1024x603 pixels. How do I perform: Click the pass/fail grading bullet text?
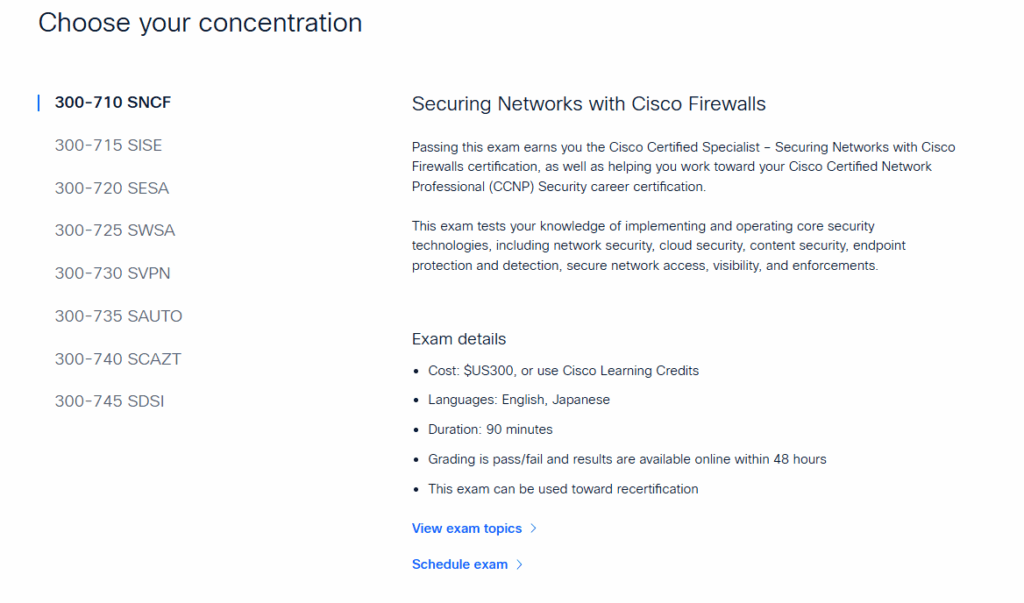point(627,459)
